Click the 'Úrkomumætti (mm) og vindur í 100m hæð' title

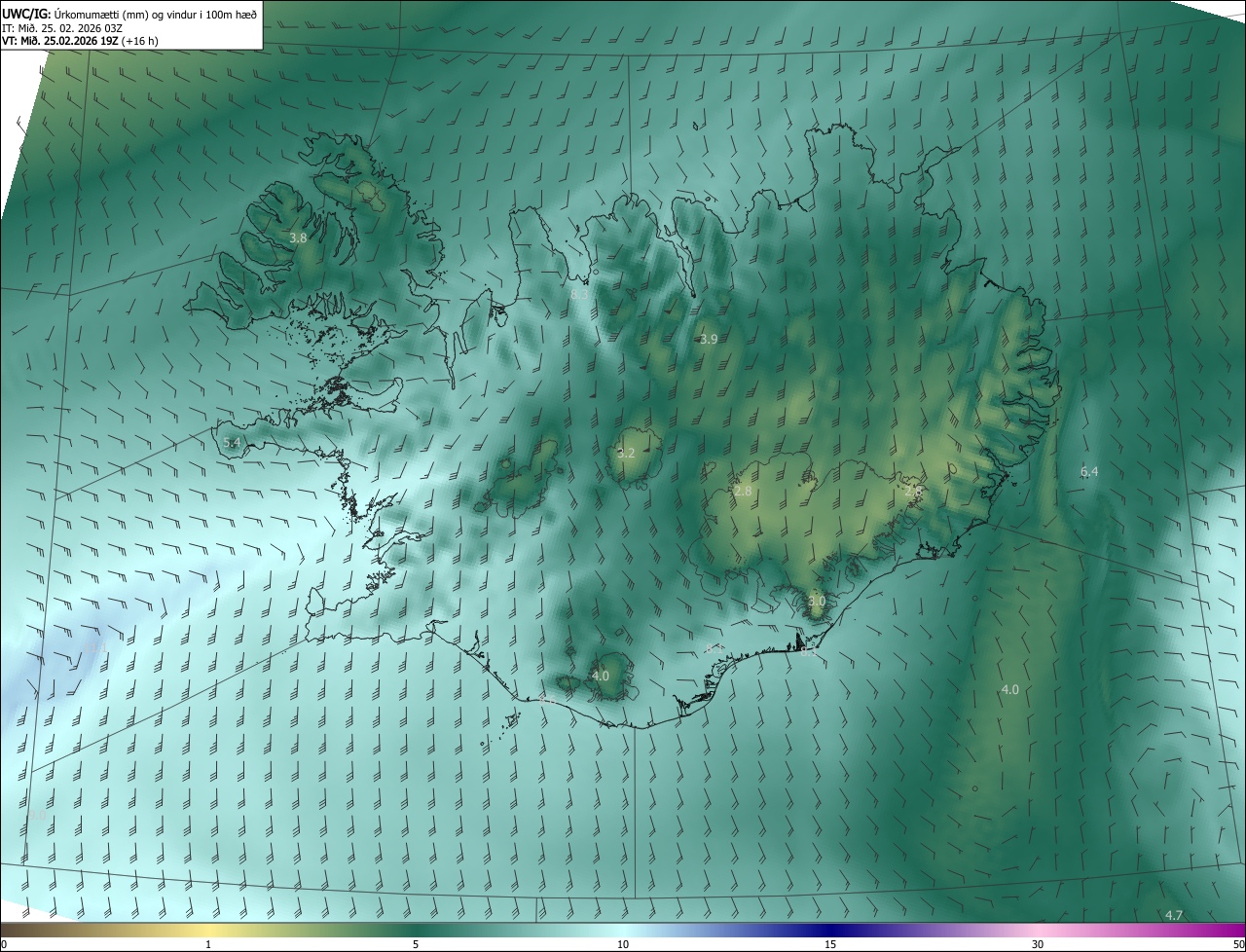(154, 14)
